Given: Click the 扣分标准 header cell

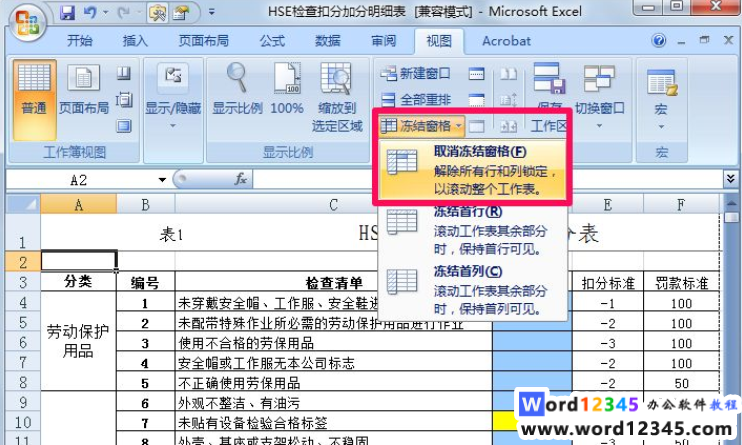Looking at the screenshot, I should [608, 283].
